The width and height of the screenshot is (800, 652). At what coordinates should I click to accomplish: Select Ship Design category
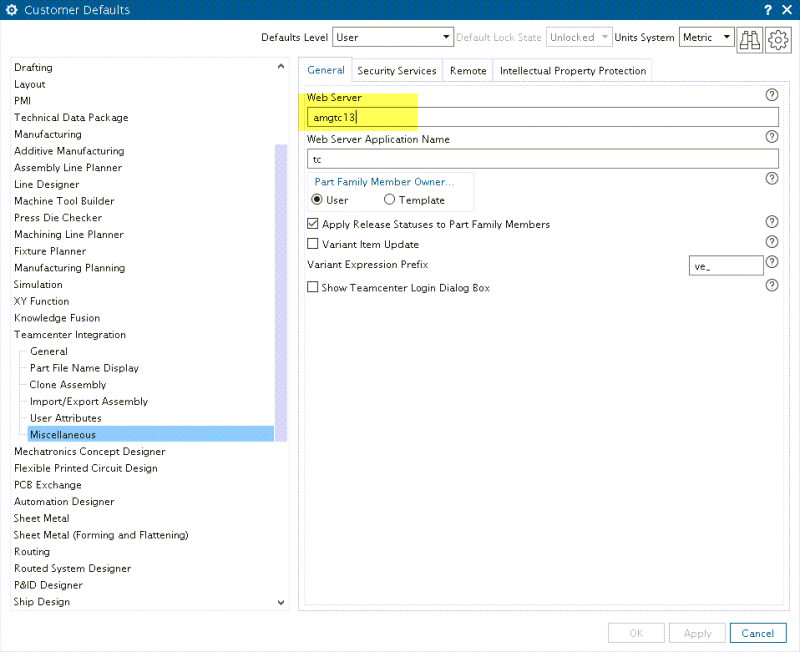pos(41,602)
